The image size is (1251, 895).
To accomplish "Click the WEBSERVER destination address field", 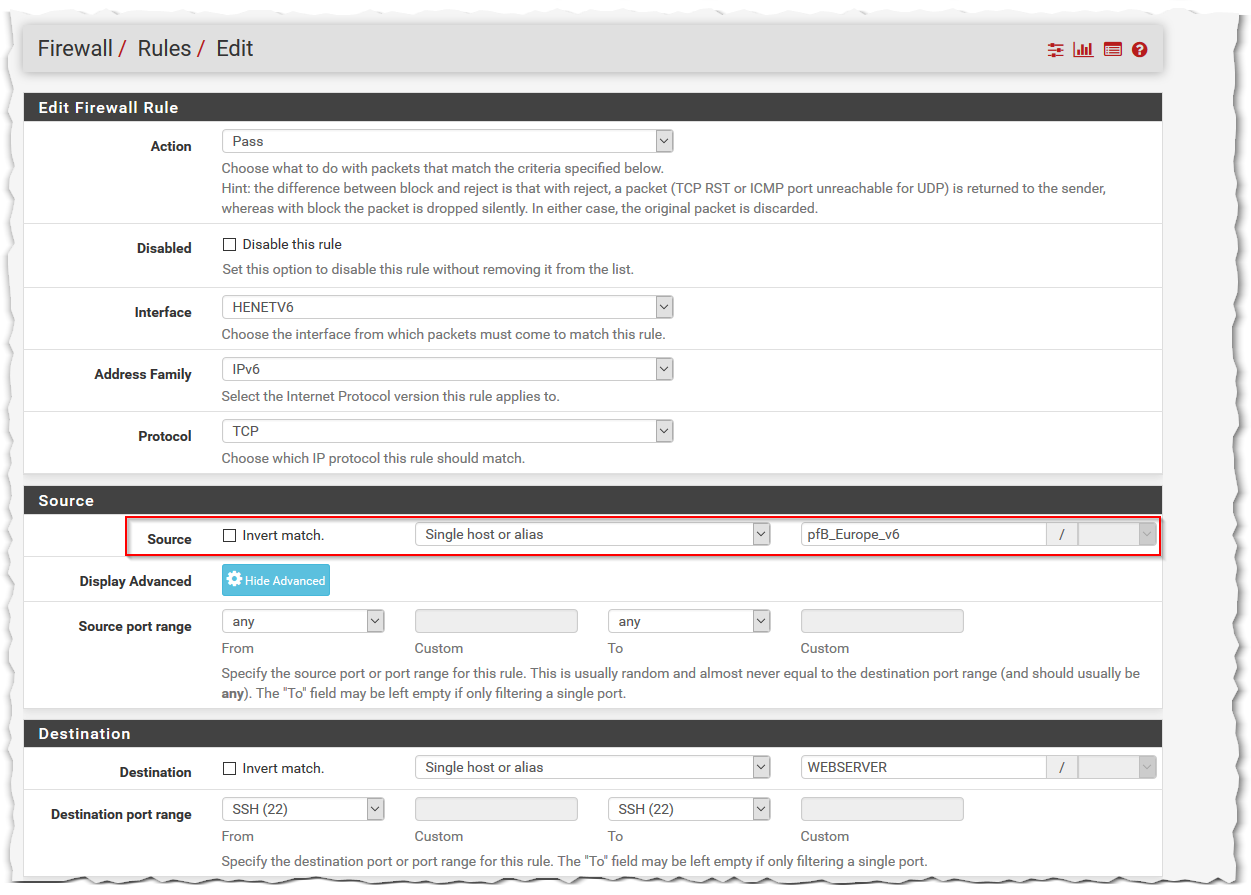I will click(923, 767).
